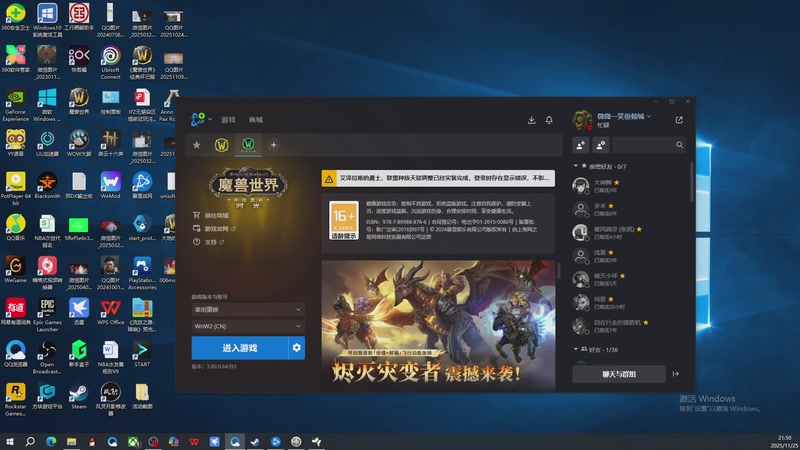Viewport: 800px width, 450px height.
Task: Switch to the yellow World of Warcraft tab
Action: pos(221,145)
